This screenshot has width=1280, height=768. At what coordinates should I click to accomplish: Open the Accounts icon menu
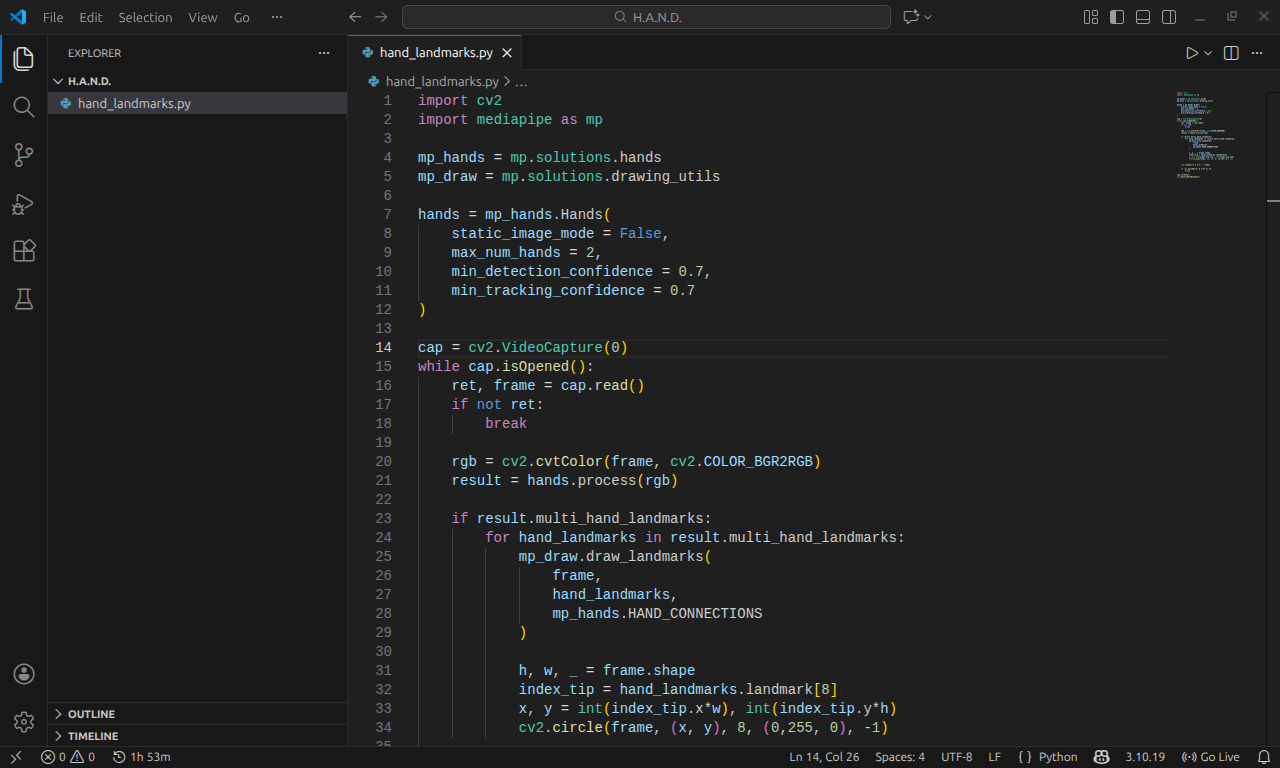coord(24,674)
